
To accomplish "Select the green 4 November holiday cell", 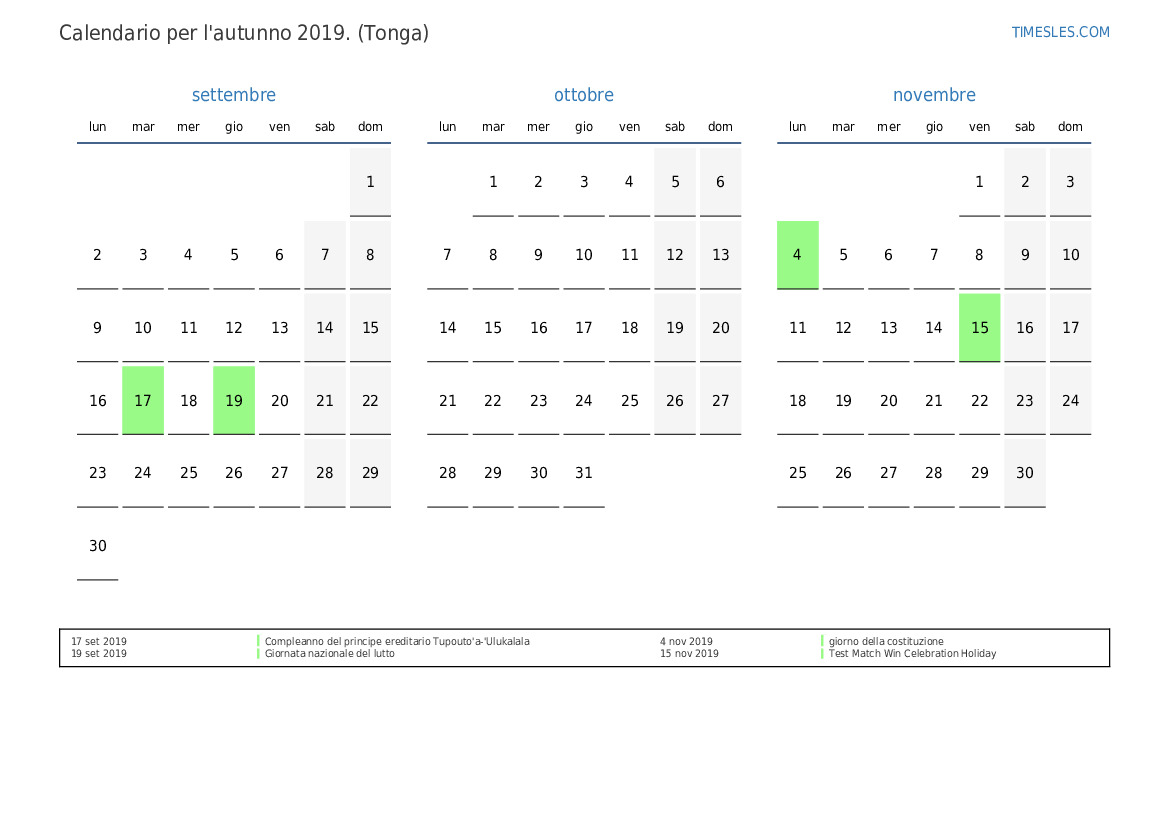I will (797, 255).
